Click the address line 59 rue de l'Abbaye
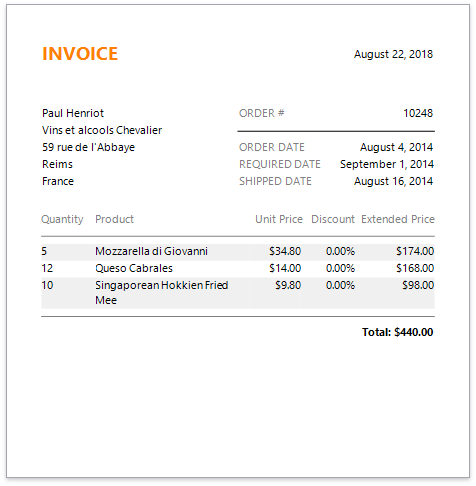Screen dimensions: 476x486 point(88,147)
